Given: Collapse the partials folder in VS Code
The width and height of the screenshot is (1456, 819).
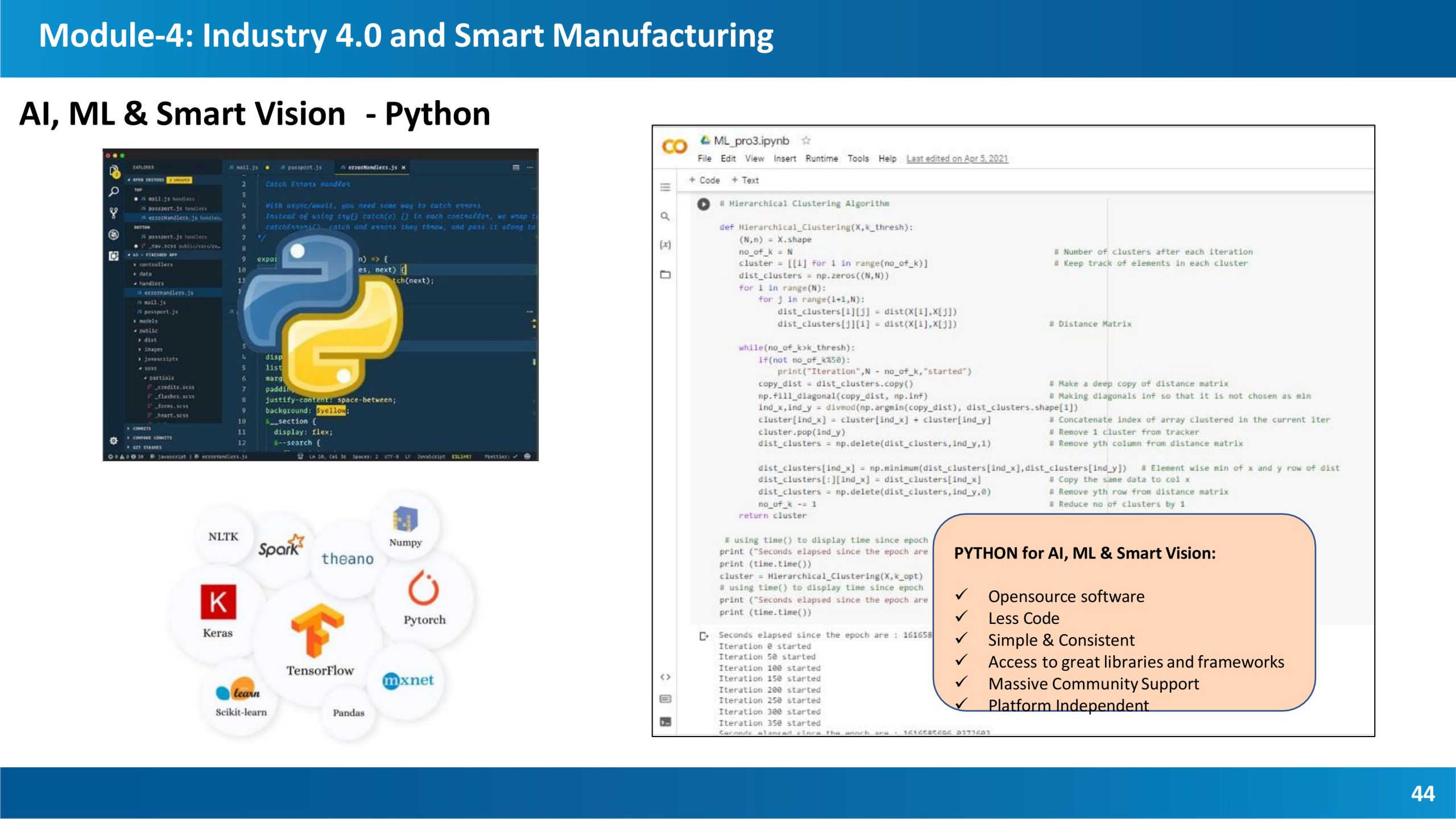Looking at the screenshot, I should click(x=159, y=378).
